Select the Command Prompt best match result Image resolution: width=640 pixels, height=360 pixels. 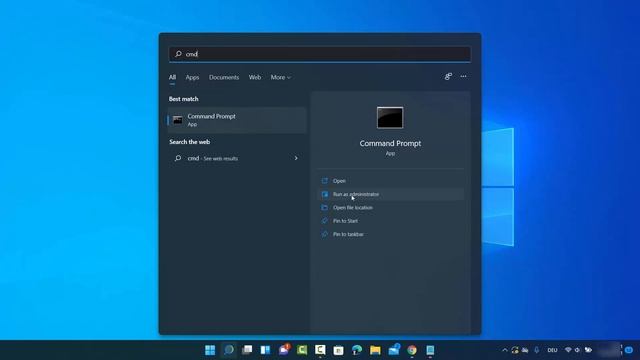point(237,120)
